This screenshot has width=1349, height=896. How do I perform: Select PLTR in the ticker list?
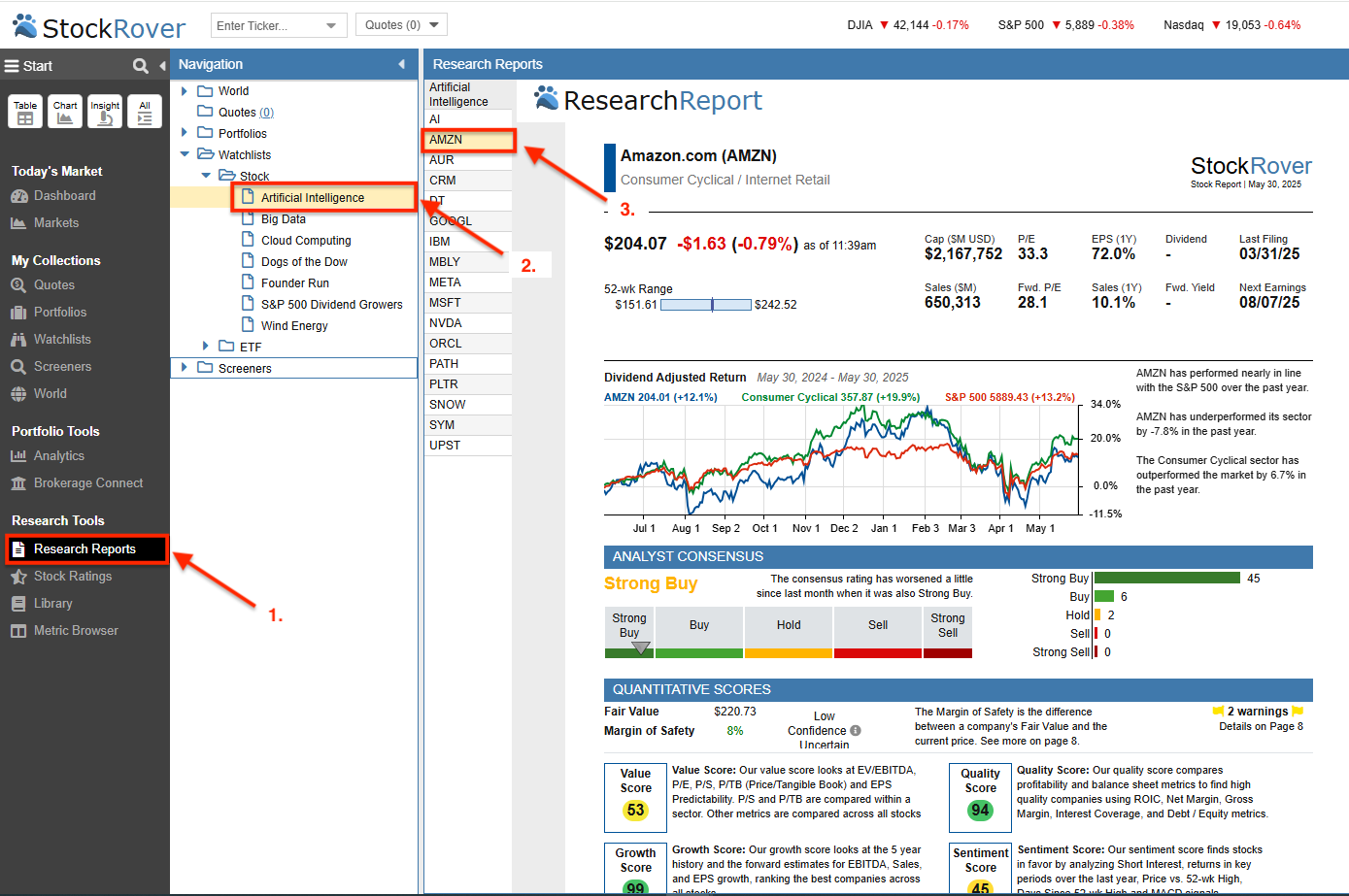pos(468,384)
